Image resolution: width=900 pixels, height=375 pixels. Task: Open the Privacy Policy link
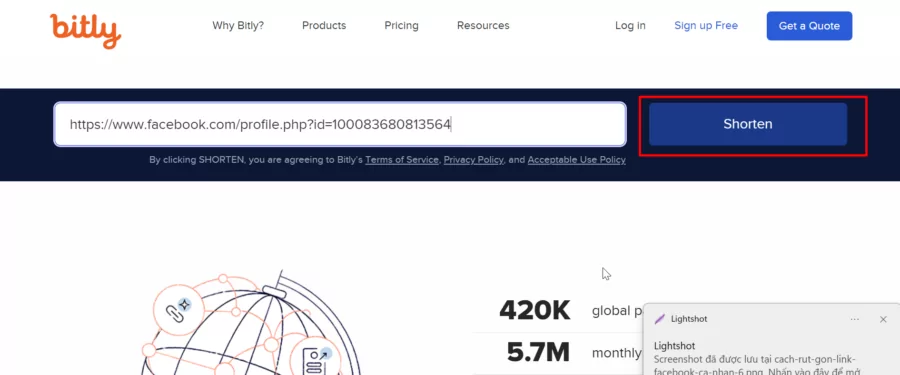[474, 160]
